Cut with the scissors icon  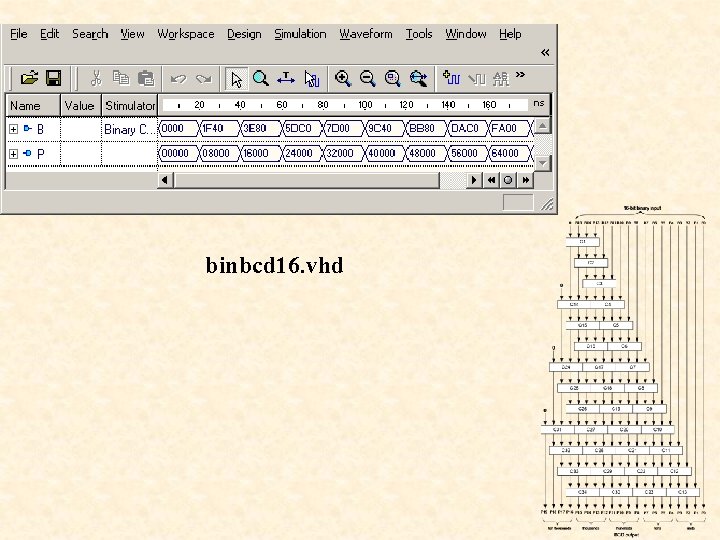pyautogui.click(x=96, y=78)
